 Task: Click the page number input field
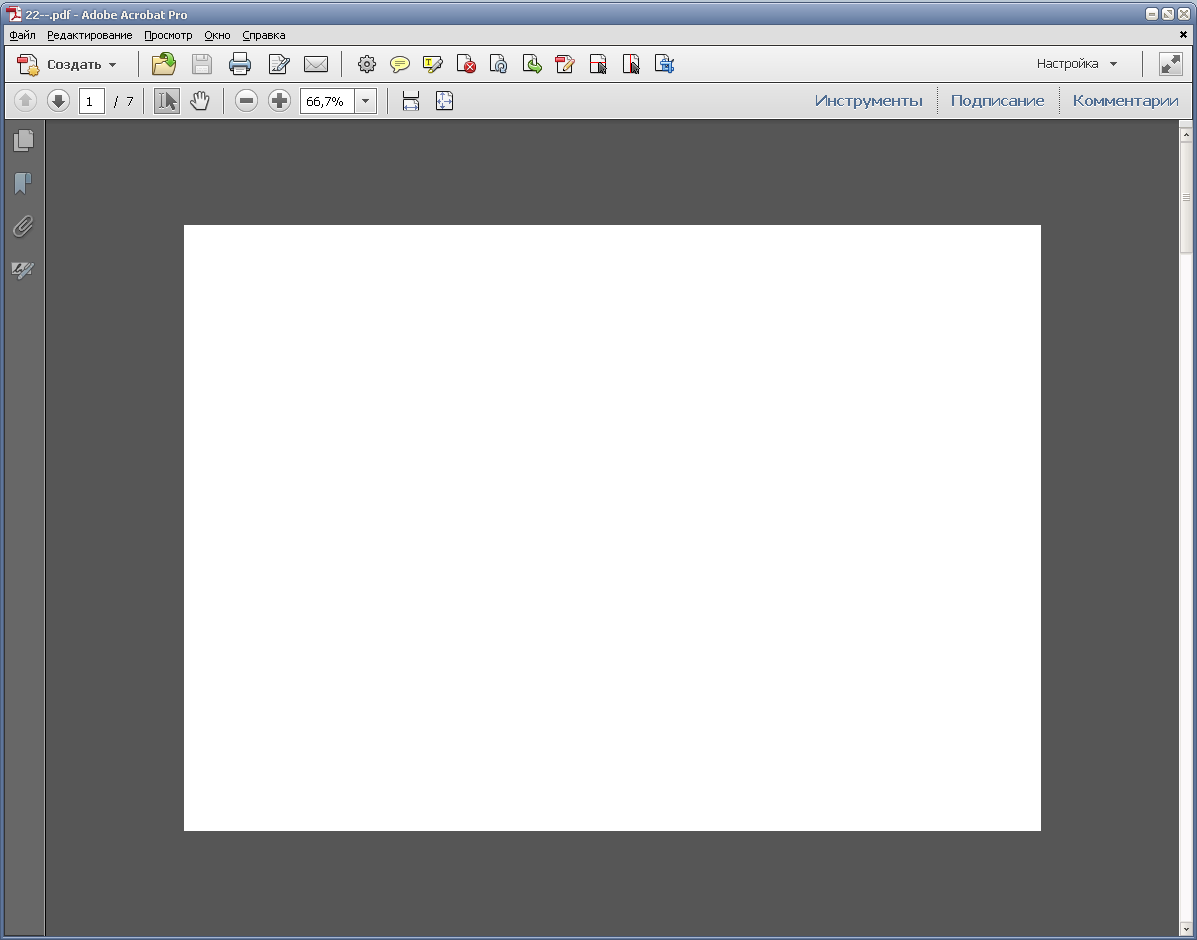(92, 101)
